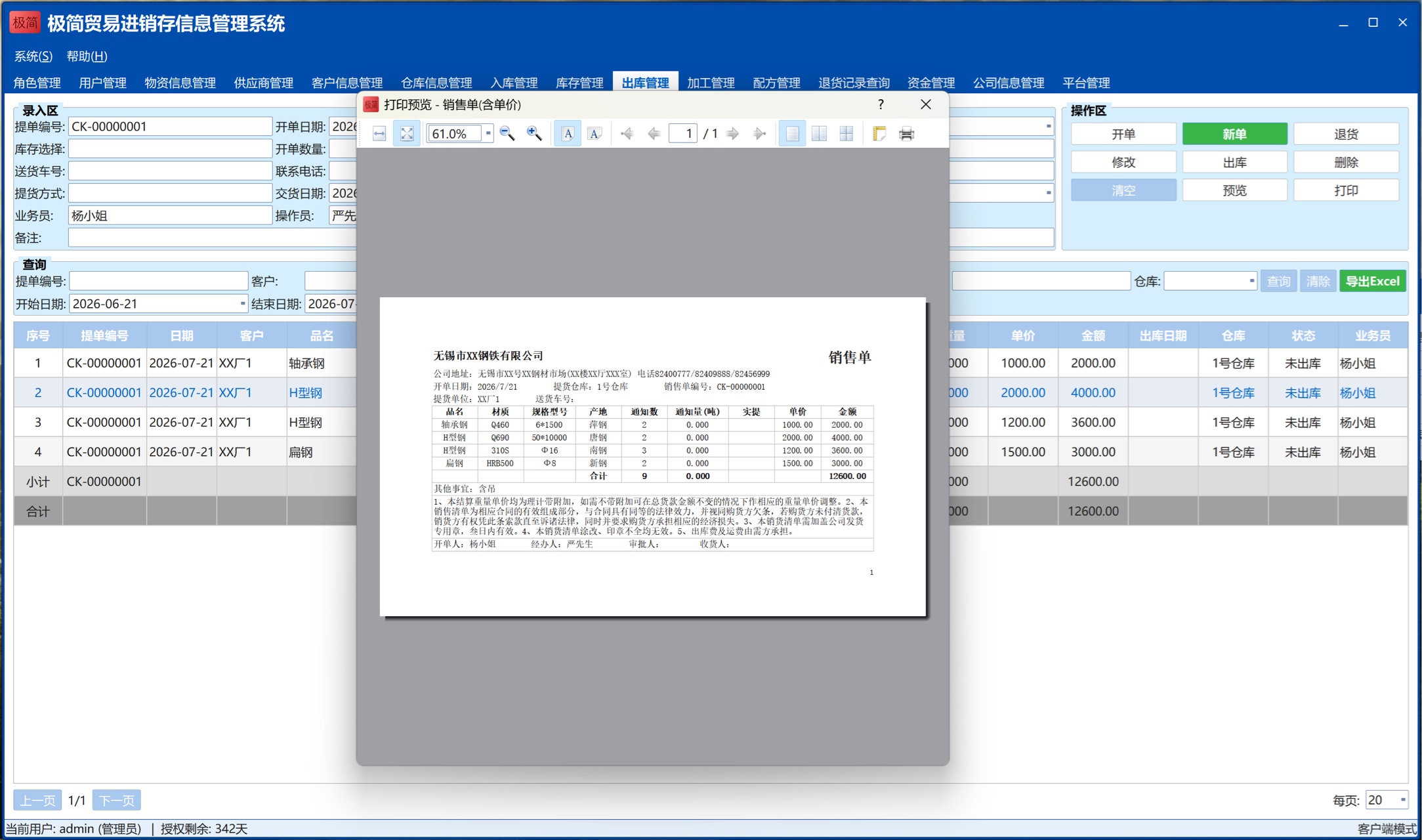
Task: Click the red 极简 app logo icon
Action: (x=26, y=23)
